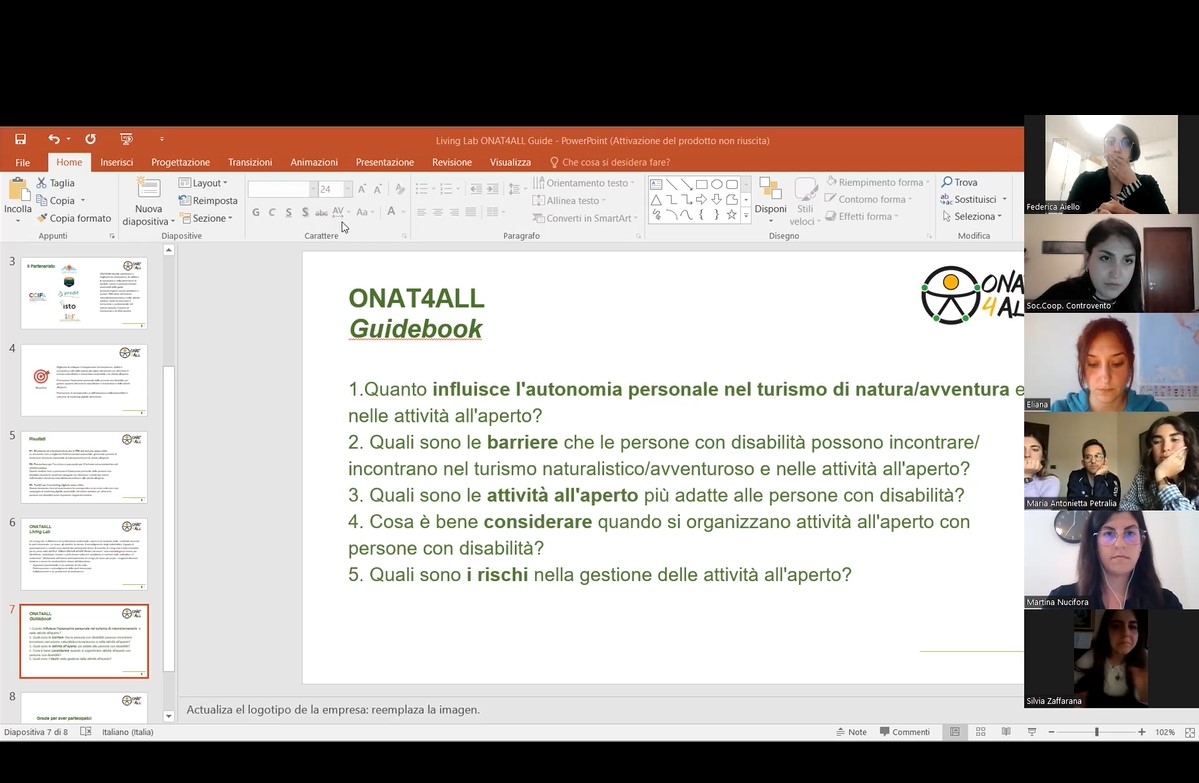
Task: Activate Copia formato painter
Action: click(73, 218)
